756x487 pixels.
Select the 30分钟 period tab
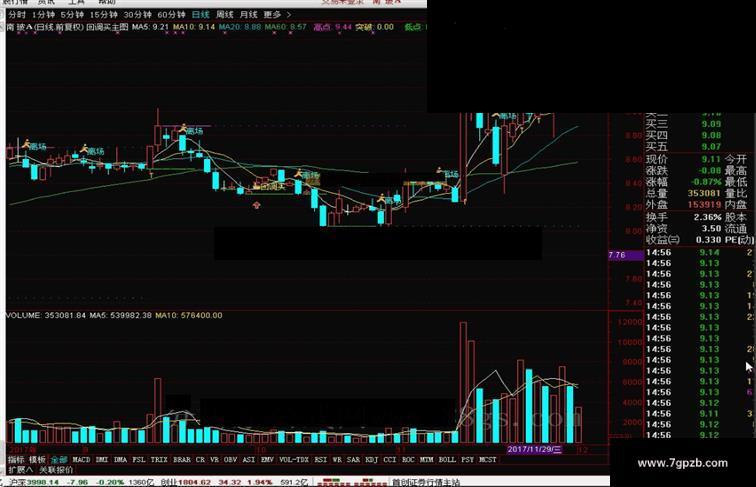click(x=137, y=15)
